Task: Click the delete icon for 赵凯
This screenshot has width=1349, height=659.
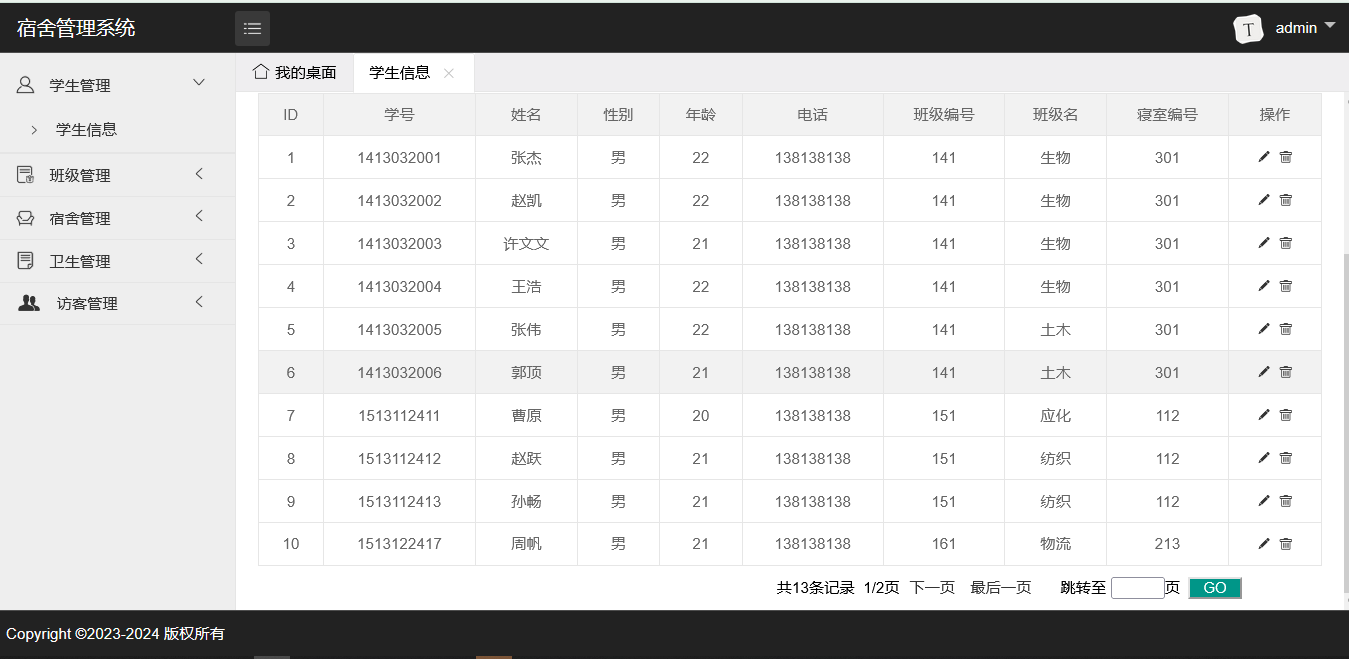Action: click(1285, 199)
